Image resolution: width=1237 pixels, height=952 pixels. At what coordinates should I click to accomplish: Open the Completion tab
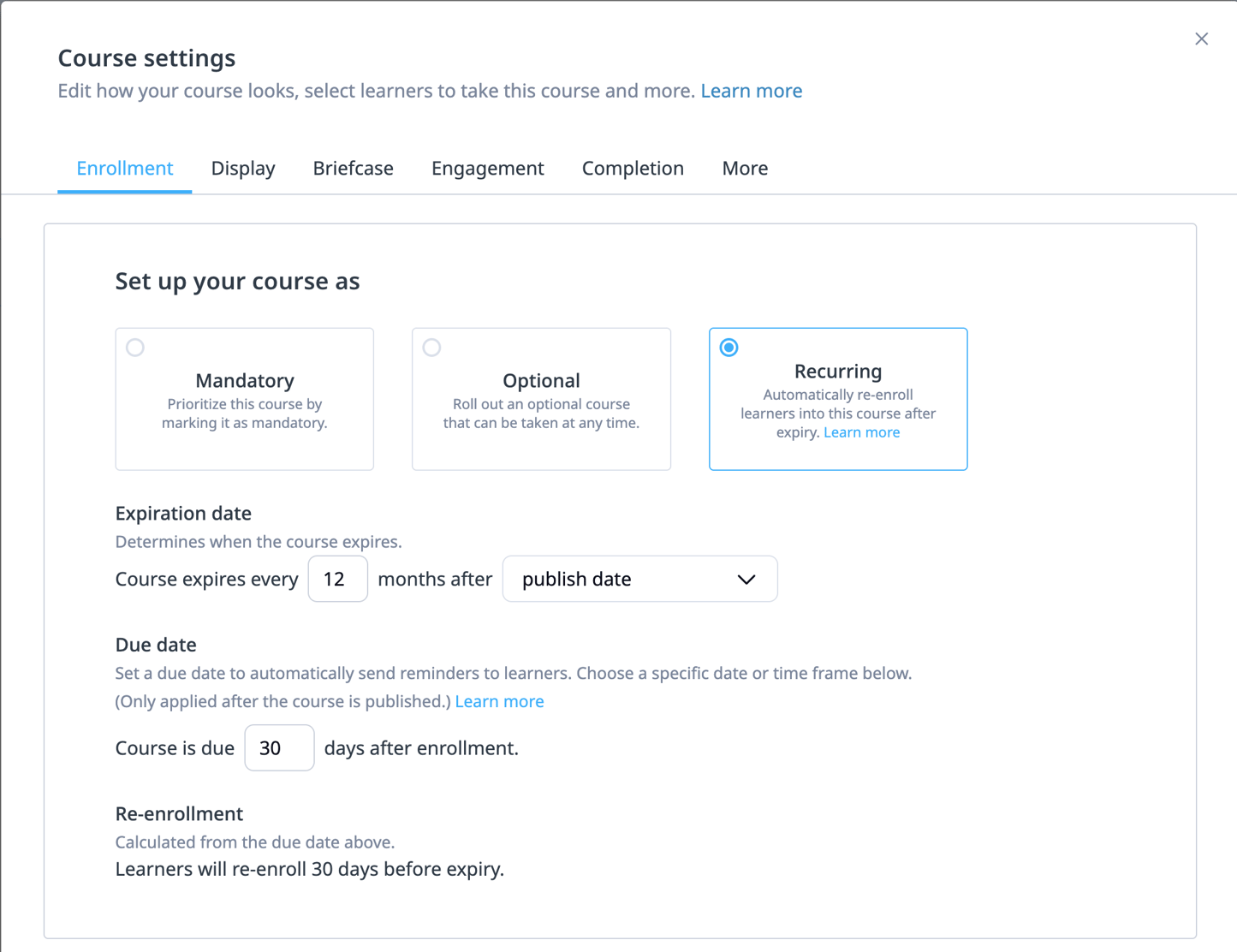tap(633, 169)
